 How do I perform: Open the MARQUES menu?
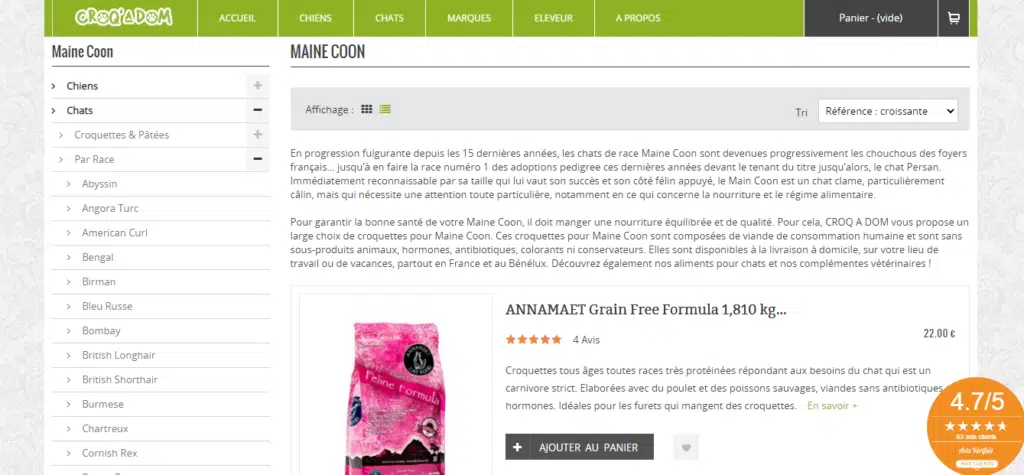click(469, 18)
